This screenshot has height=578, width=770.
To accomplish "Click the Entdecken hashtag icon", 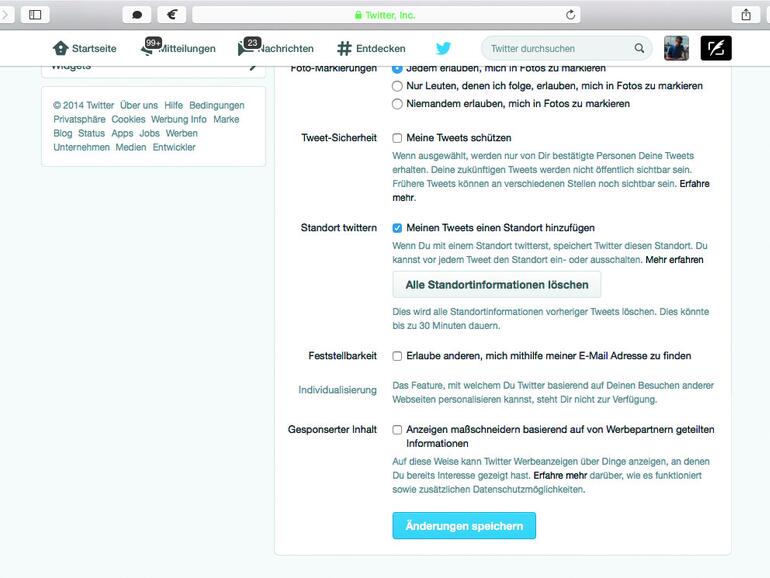I will click(344, 48).
